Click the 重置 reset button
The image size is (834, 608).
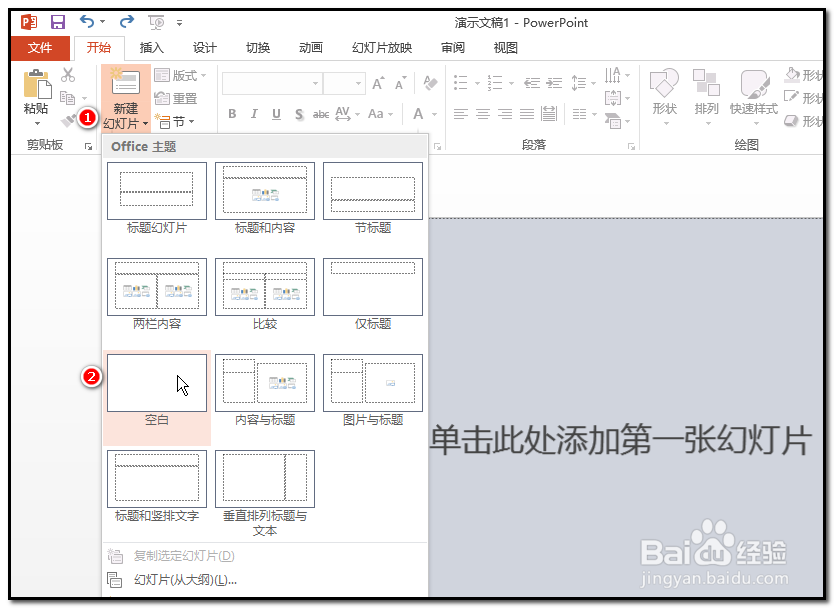click(x=176, y=98)
